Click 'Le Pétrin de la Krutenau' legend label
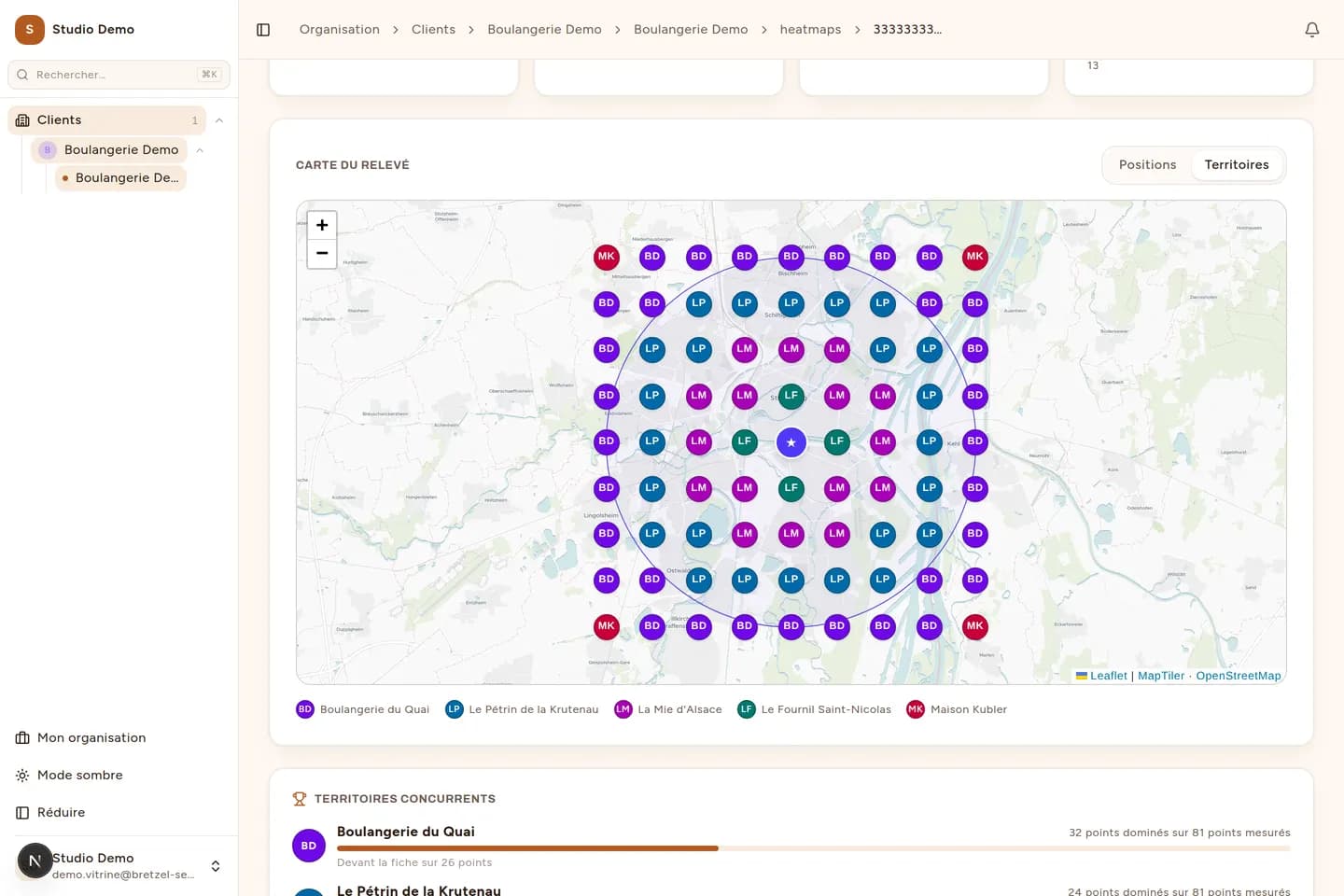1344x896 pixels. (534, 709)
